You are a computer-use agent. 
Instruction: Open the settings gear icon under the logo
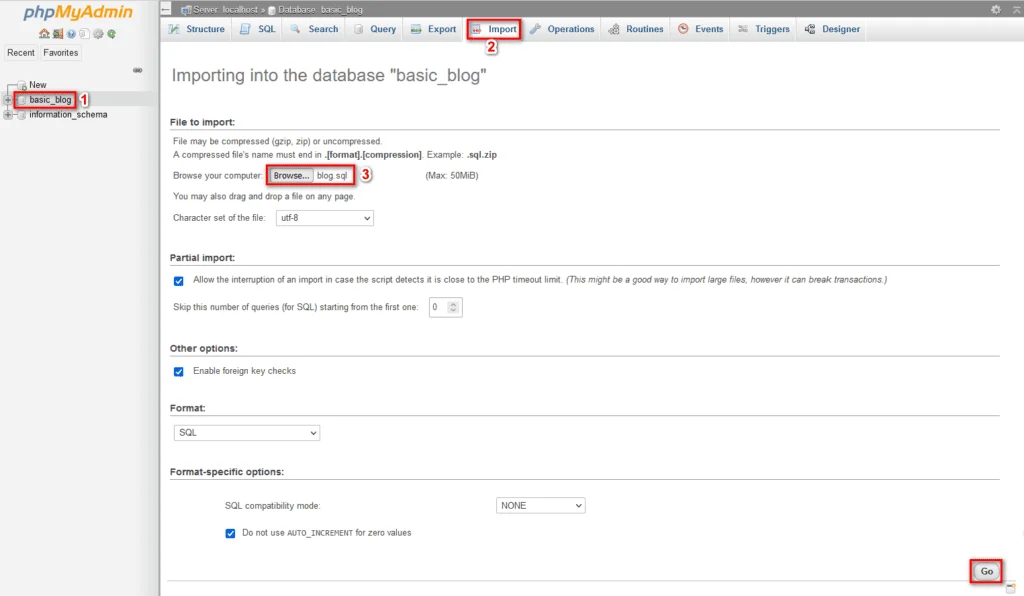click(96, 34)
